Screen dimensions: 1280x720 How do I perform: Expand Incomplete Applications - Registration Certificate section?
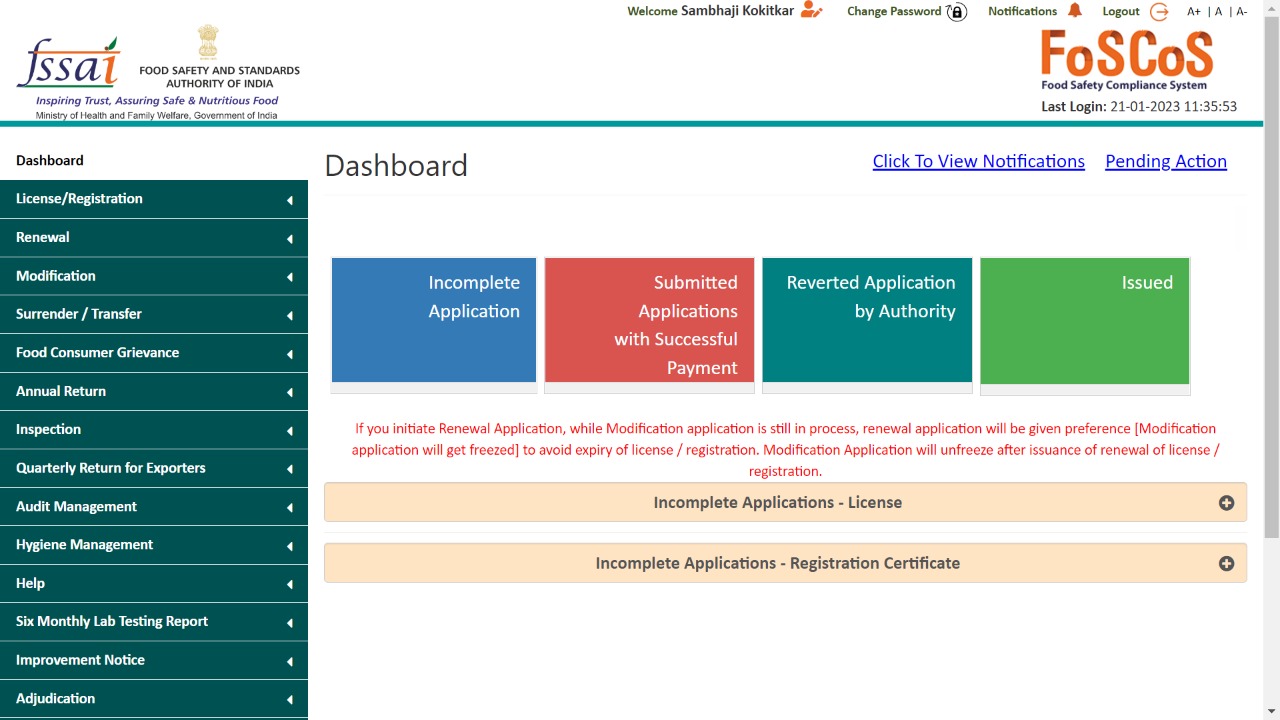click(785, 563)
